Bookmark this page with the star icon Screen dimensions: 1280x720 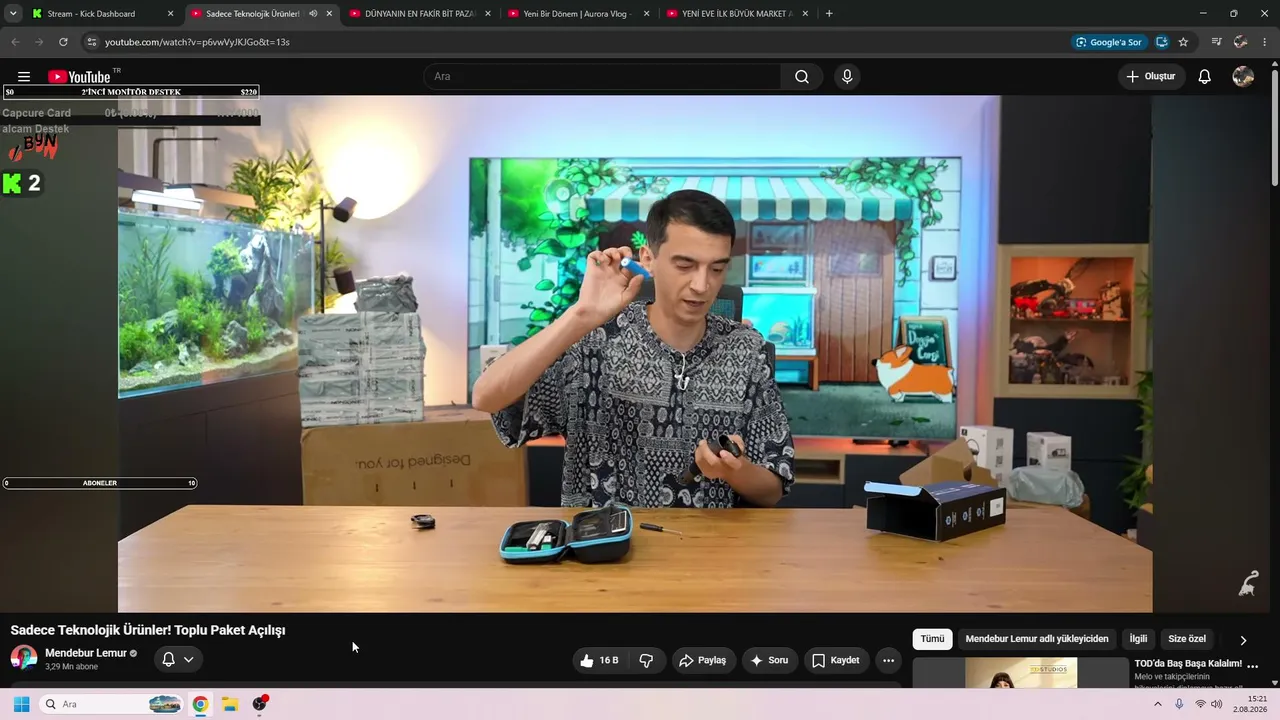1183,42
